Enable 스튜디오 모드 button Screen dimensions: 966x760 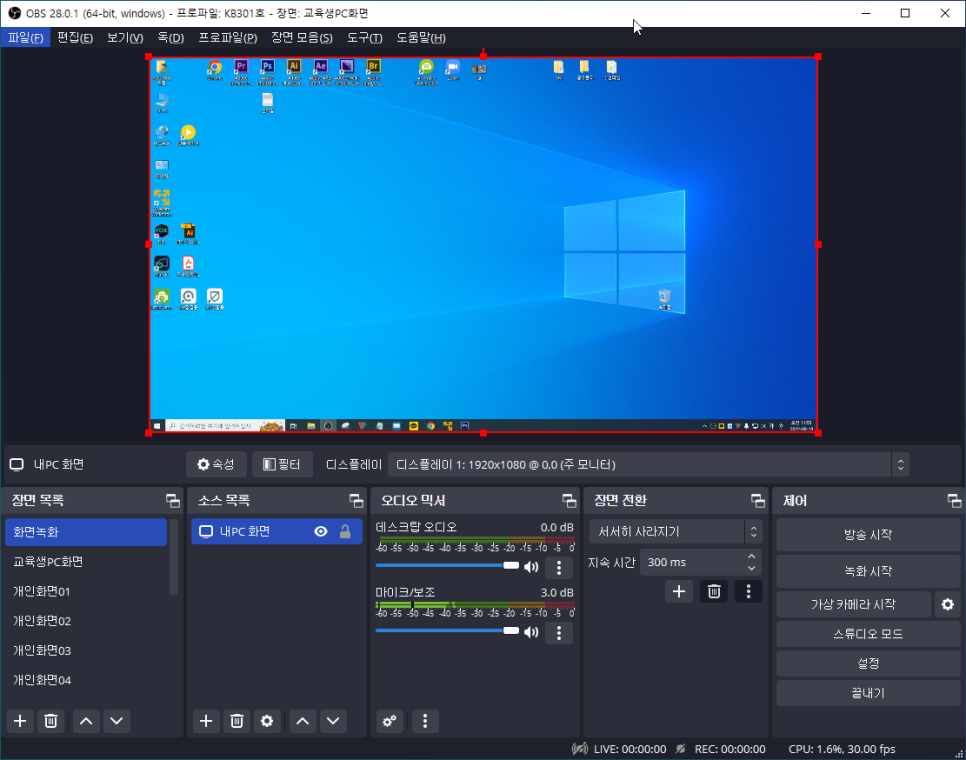click(867, 634)
